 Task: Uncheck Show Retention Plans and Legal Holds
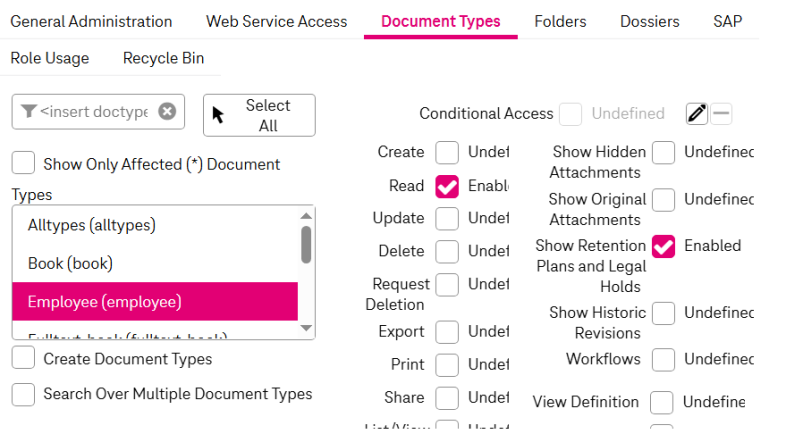[x=663, y=246]
